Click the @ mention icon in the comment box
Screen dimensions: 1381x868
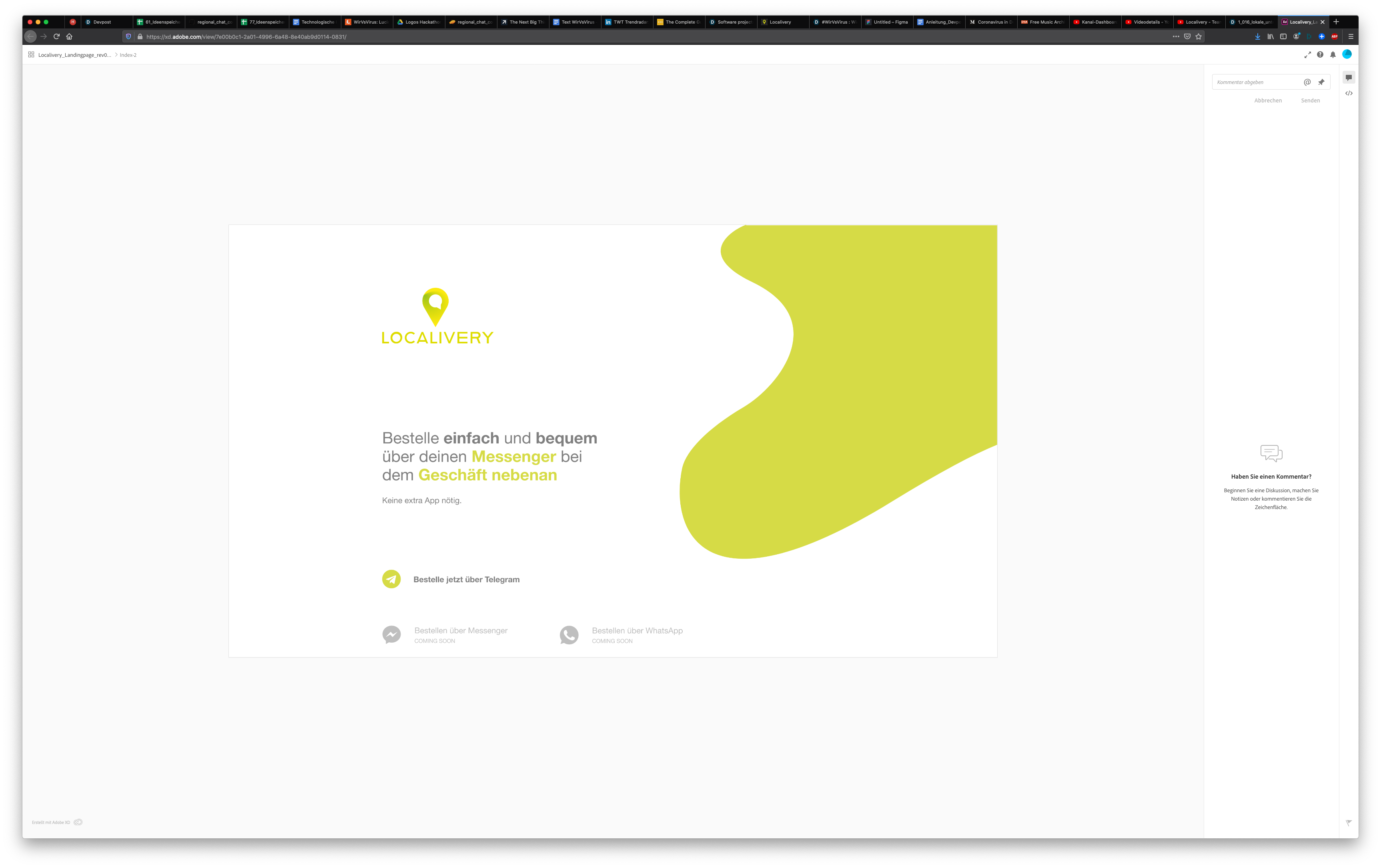click(1307, 82)
